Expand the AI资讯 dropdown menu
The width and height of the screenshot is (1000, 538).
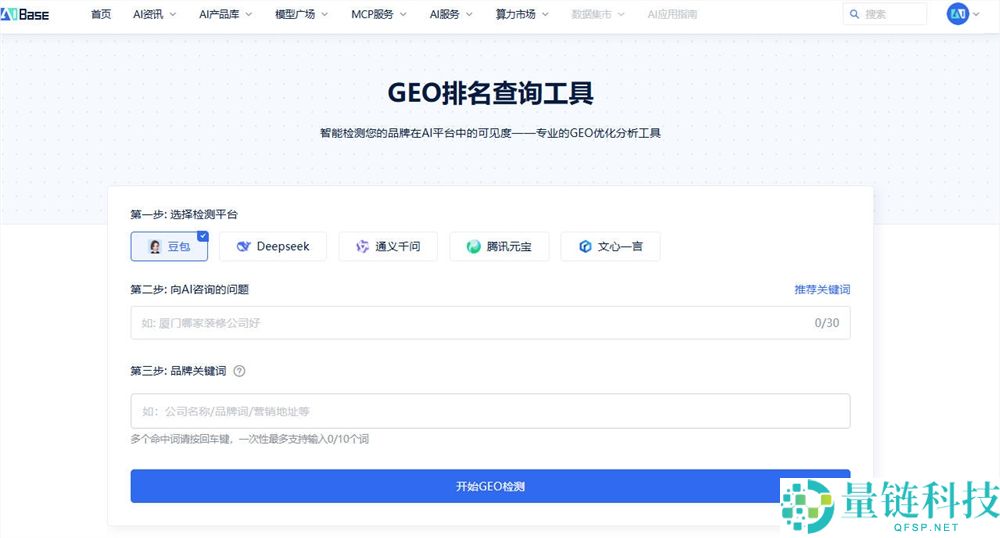click(154, 14)
